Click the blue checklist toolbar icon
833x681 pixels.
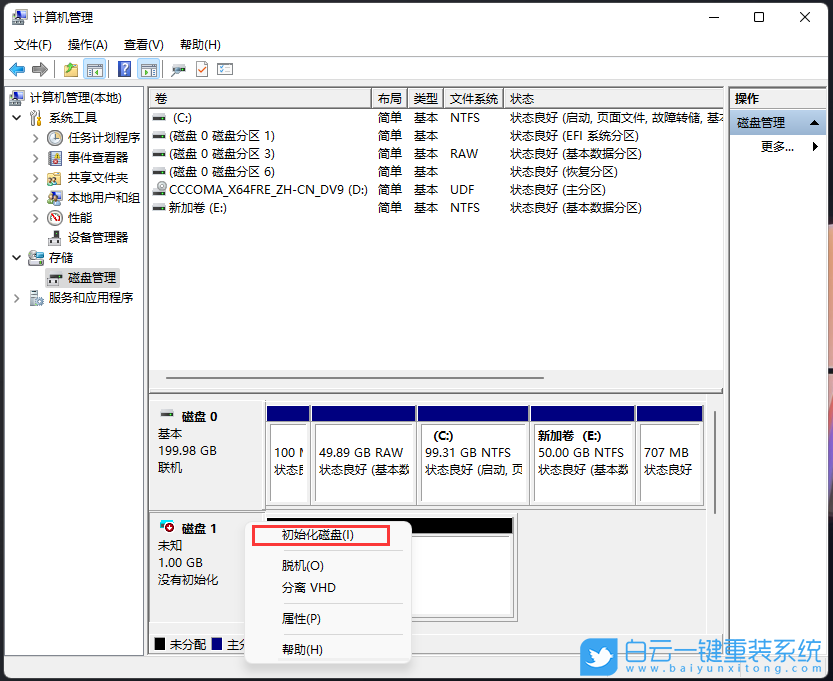(x=226, y=69)
